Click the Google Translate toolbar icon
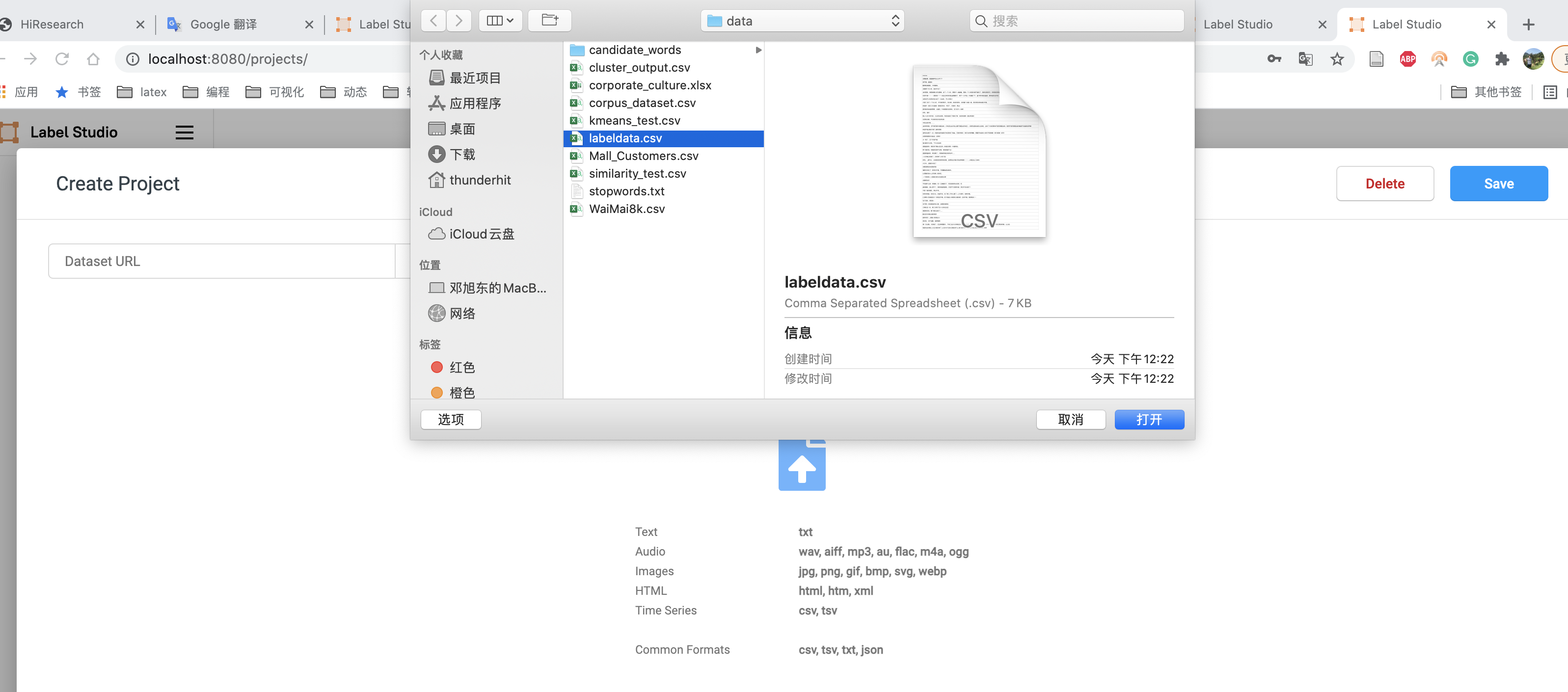 pos(1305,59)
